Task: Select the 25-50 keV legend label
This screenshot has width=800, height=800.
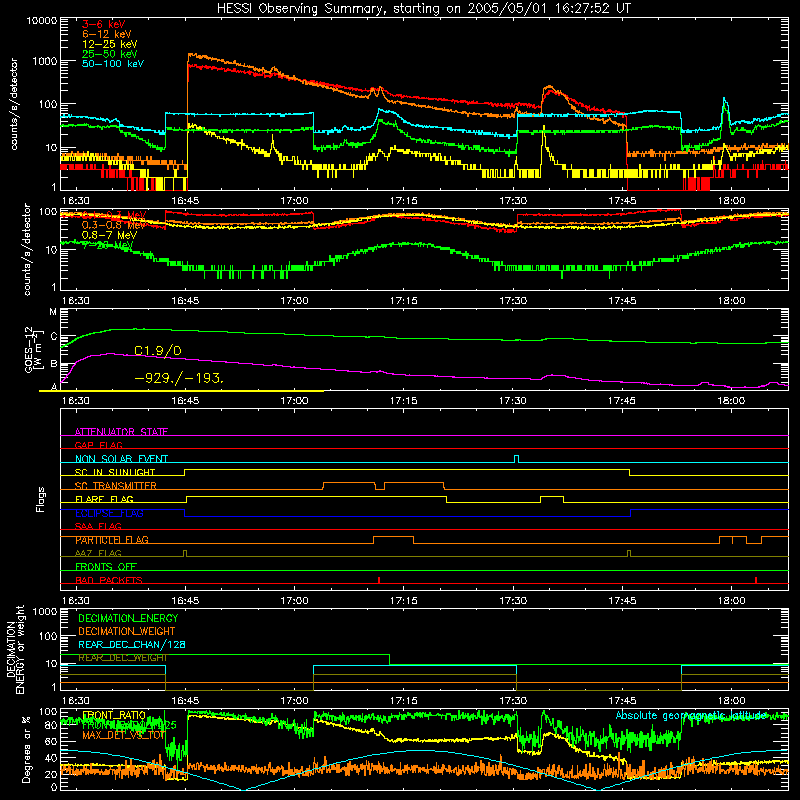Action: [110, 54]
